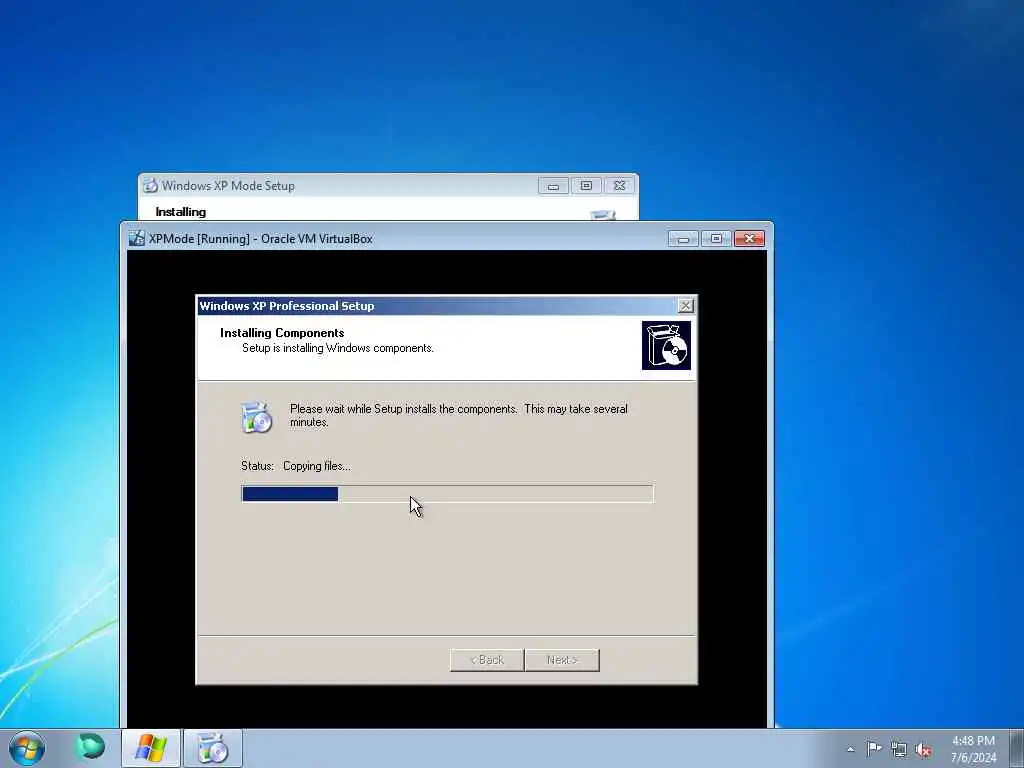Open the green swirl browser icon in taskbar
Viewport: 1024px width, 768px height.
coord(90,746)
